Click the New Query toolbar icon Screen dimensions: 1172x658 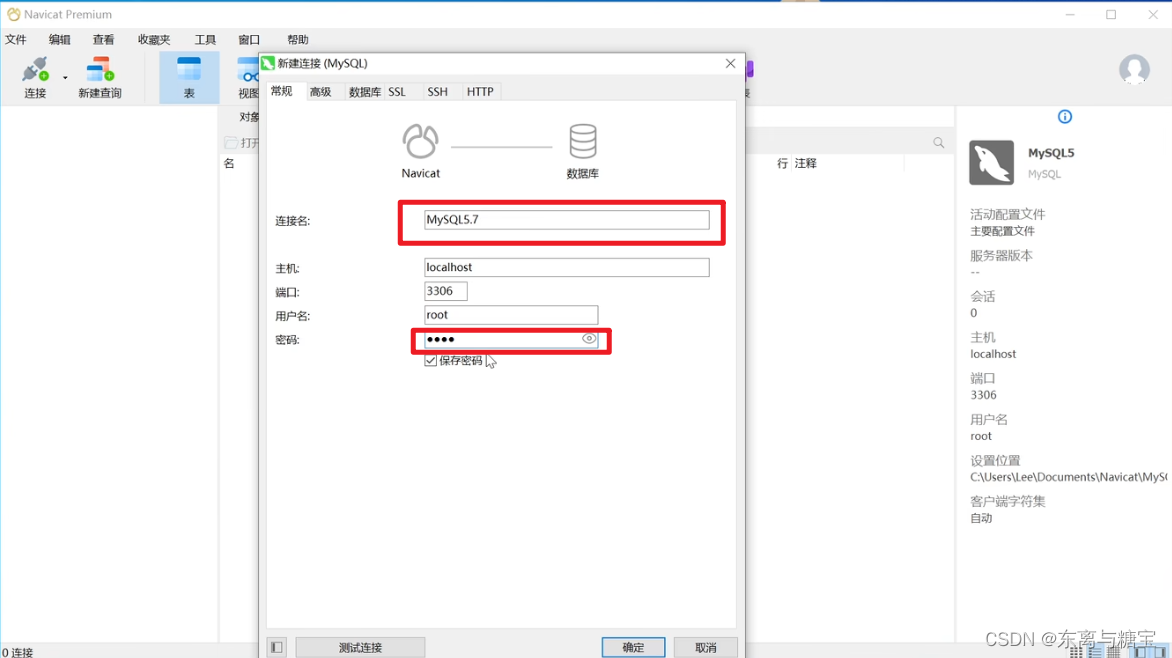click(99, 77)
